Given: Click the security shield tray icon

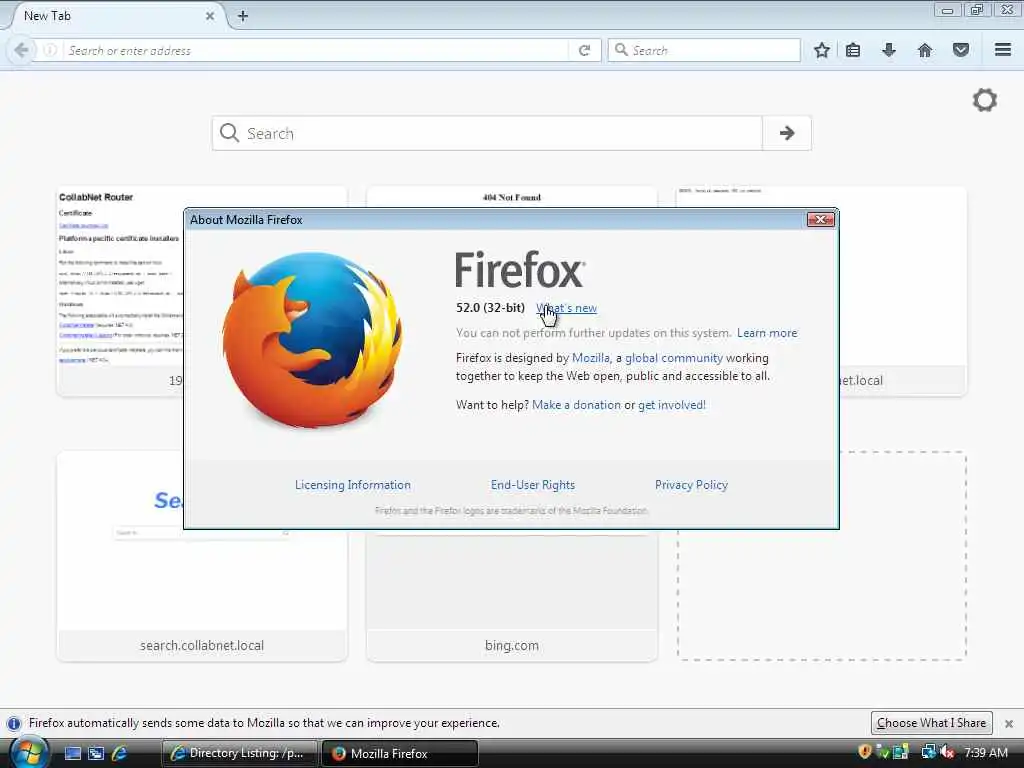Looking at the screenshot, I should coord(865,752).
